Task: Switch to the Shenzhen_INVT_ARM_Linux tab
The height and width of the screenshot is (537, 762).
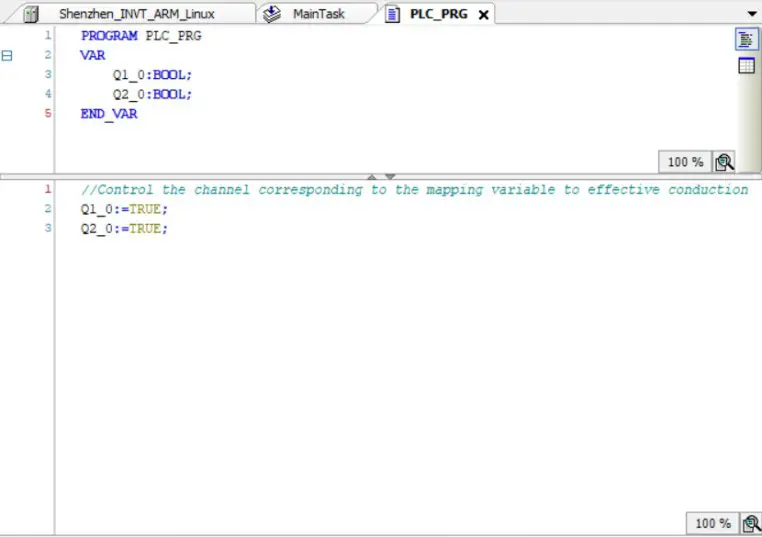Action: pyautogui.click(x=136, y=14)
